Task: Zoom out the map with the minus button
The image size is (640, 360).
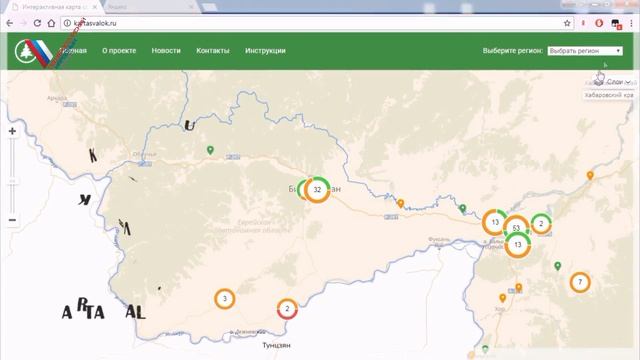Action: 12,220
